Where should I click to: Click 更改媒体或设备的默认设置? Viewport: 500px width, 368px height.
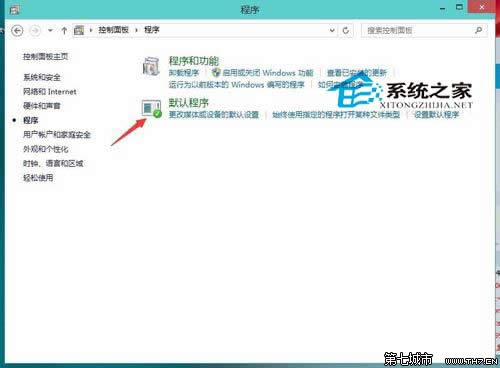[x=214, y=115]
